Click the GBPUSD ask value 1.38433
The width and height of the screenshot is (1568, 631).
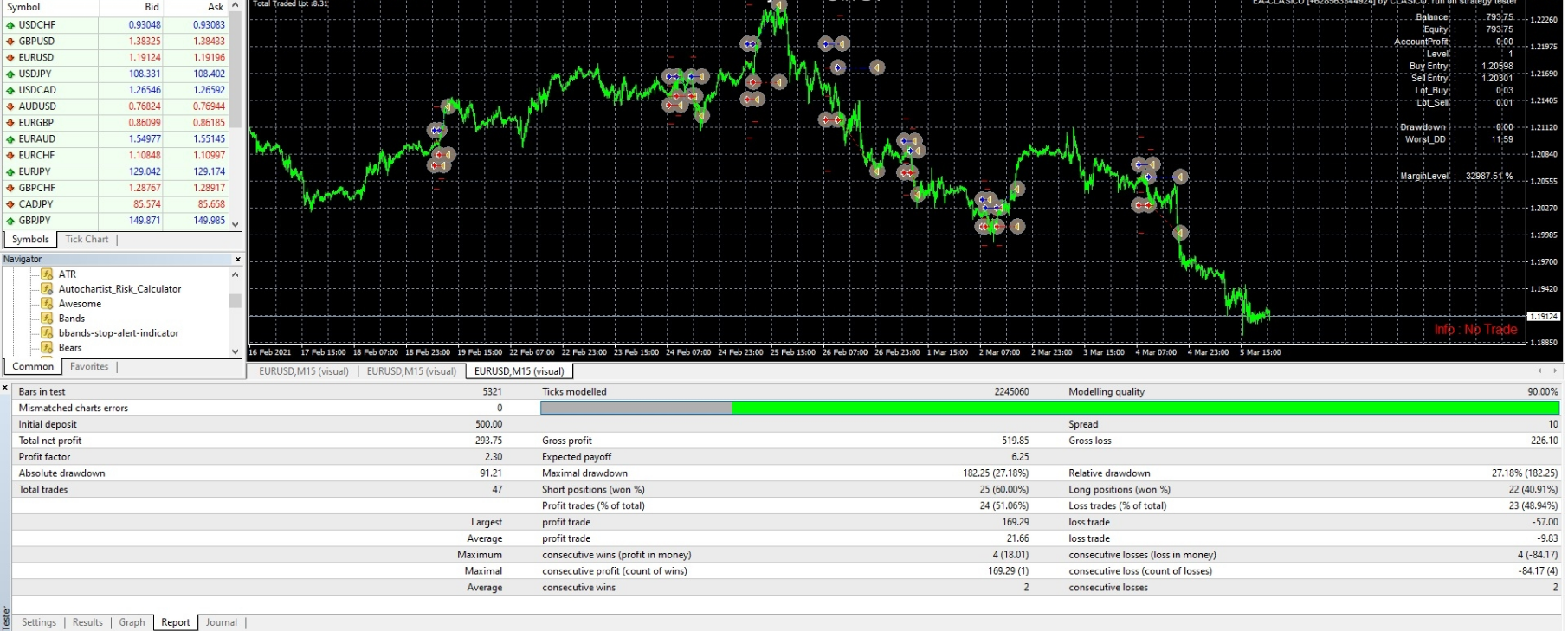(x=209, y=42)
